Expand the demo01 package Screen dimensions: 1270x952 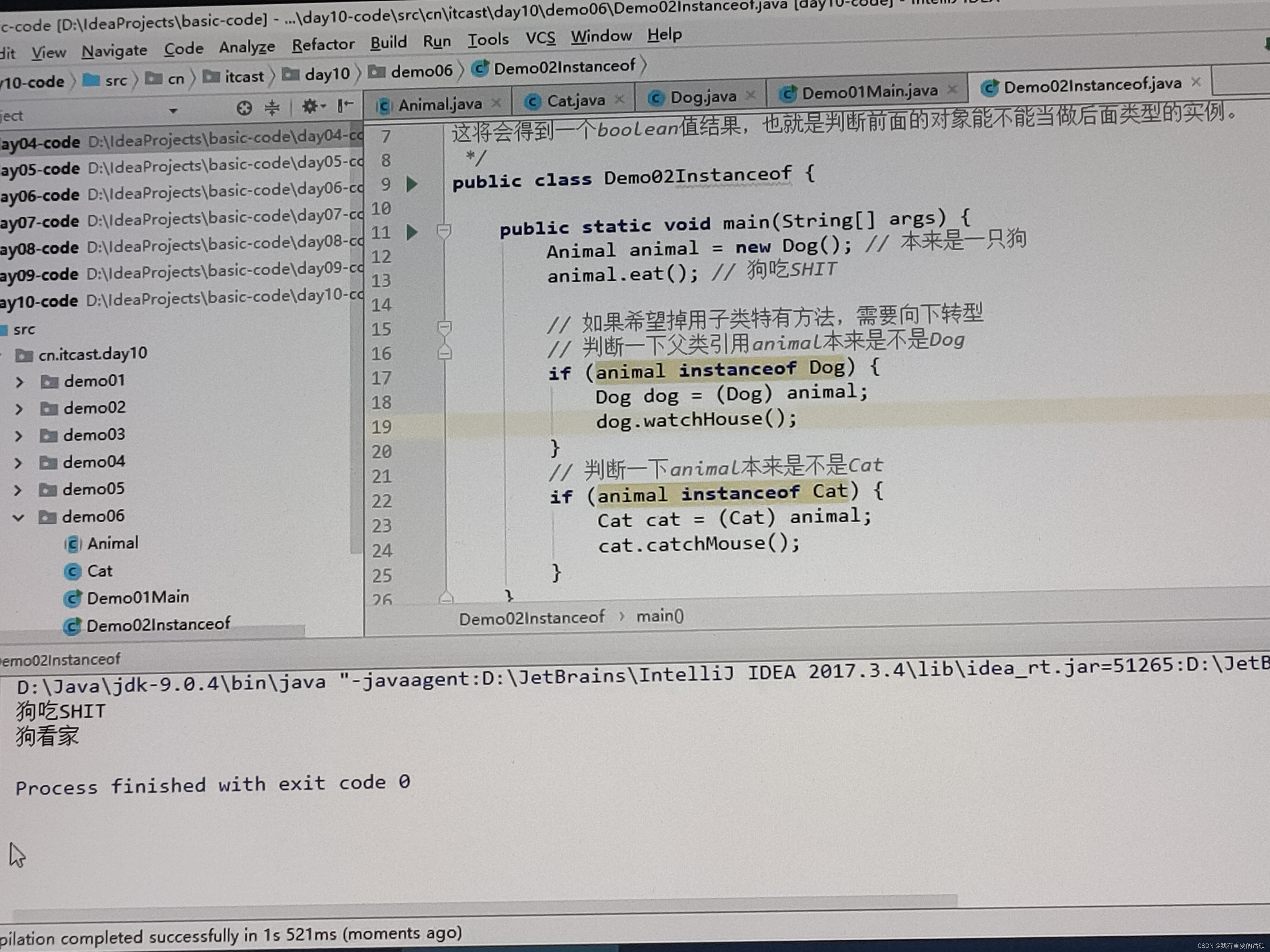[x=19, y=382]
